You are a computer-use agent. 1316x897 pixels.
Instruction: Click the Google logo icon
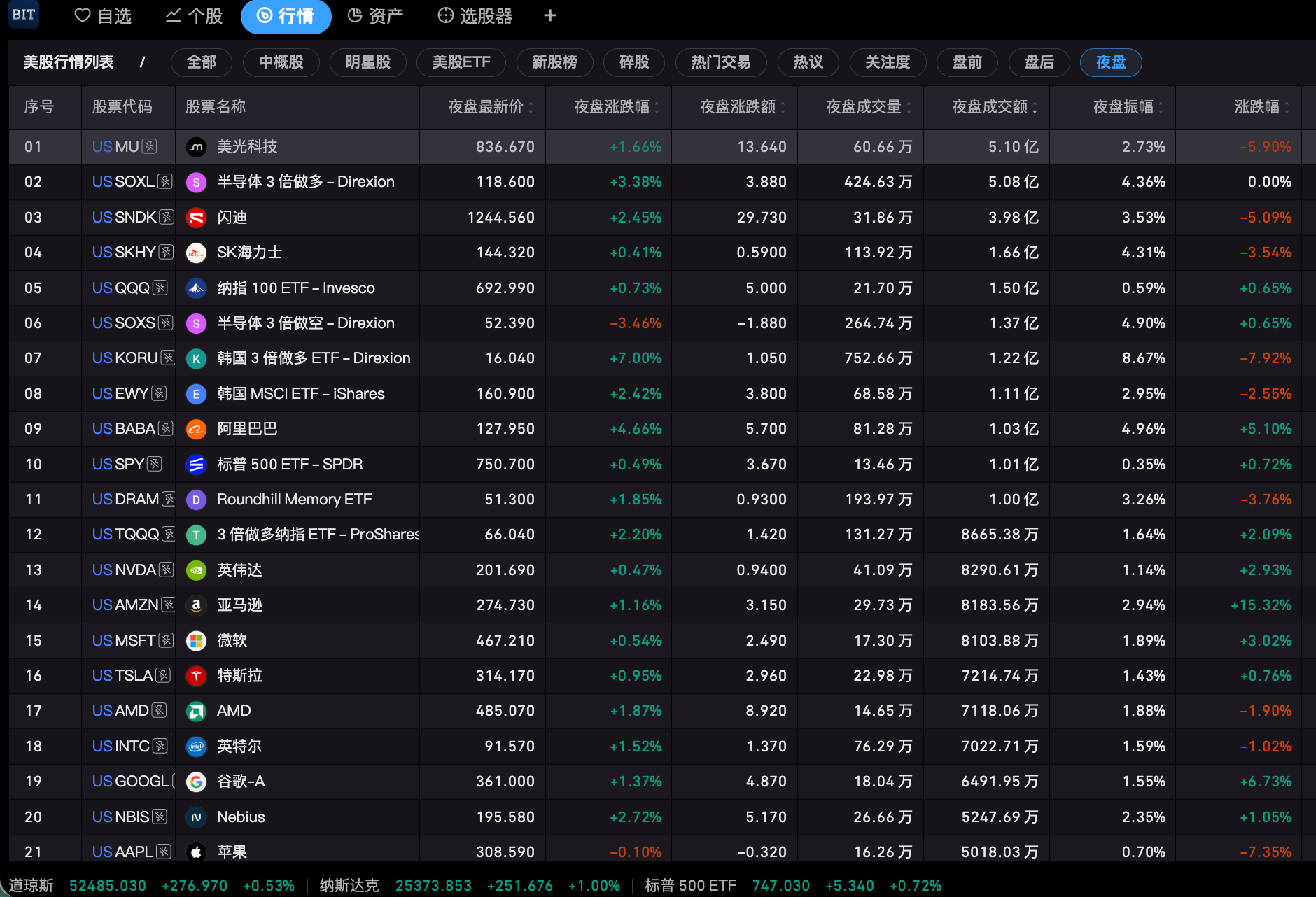point(196,782)
